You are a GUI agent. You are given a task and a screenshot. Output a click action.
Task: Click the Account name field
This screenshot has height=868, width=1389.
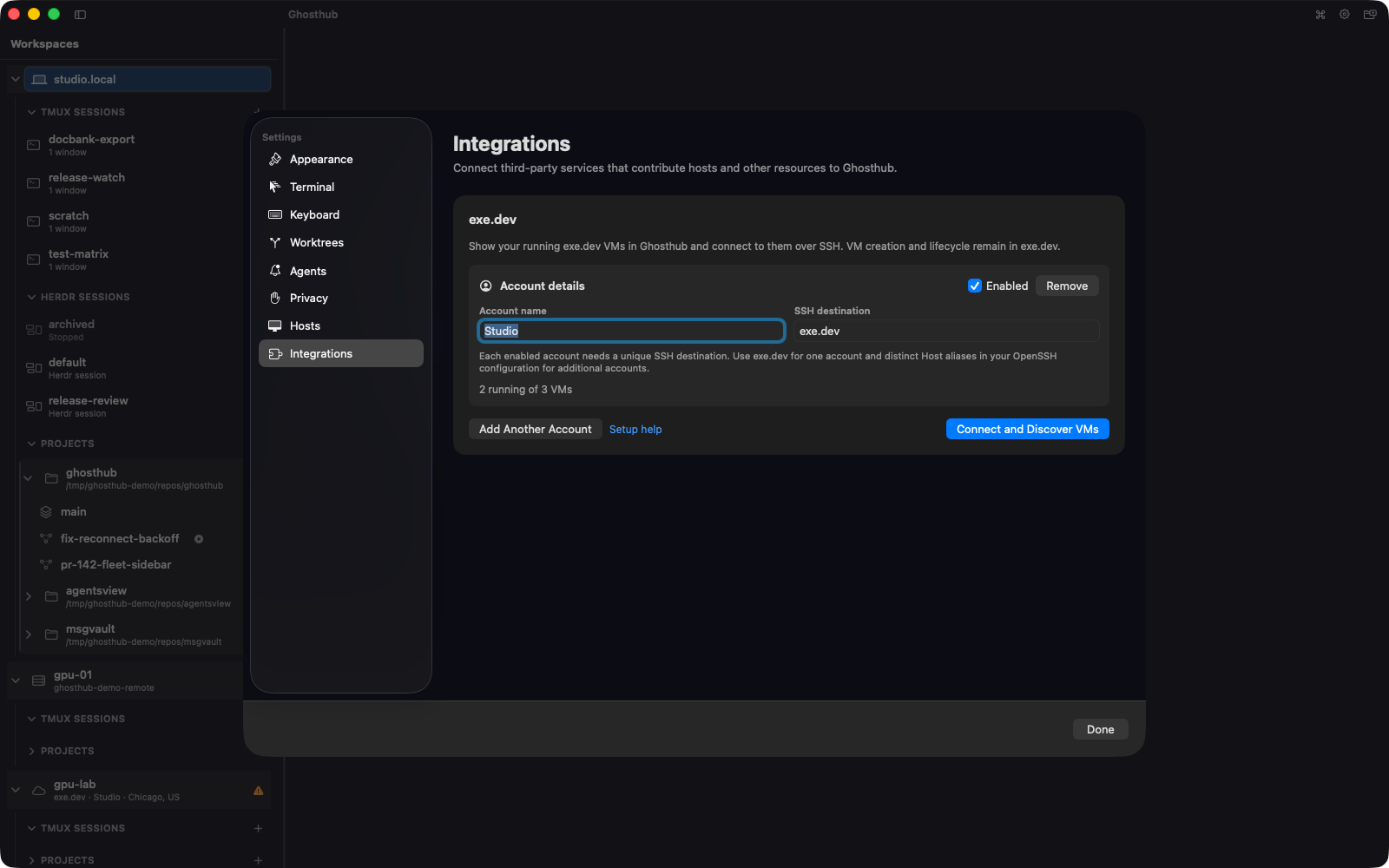click(x=631, y=331)
